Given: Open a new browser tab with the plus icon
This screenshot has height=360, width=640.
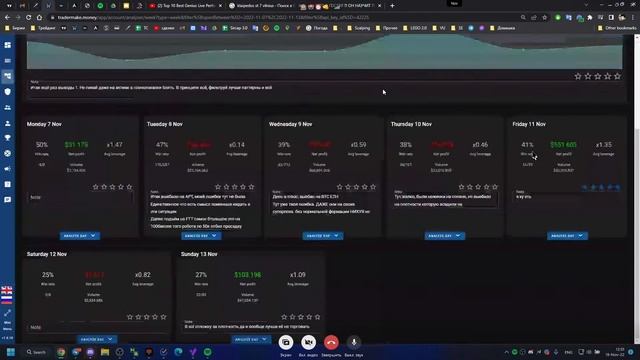Looking at the screenshot, I should pyautogui.click(x=392, y=6).
